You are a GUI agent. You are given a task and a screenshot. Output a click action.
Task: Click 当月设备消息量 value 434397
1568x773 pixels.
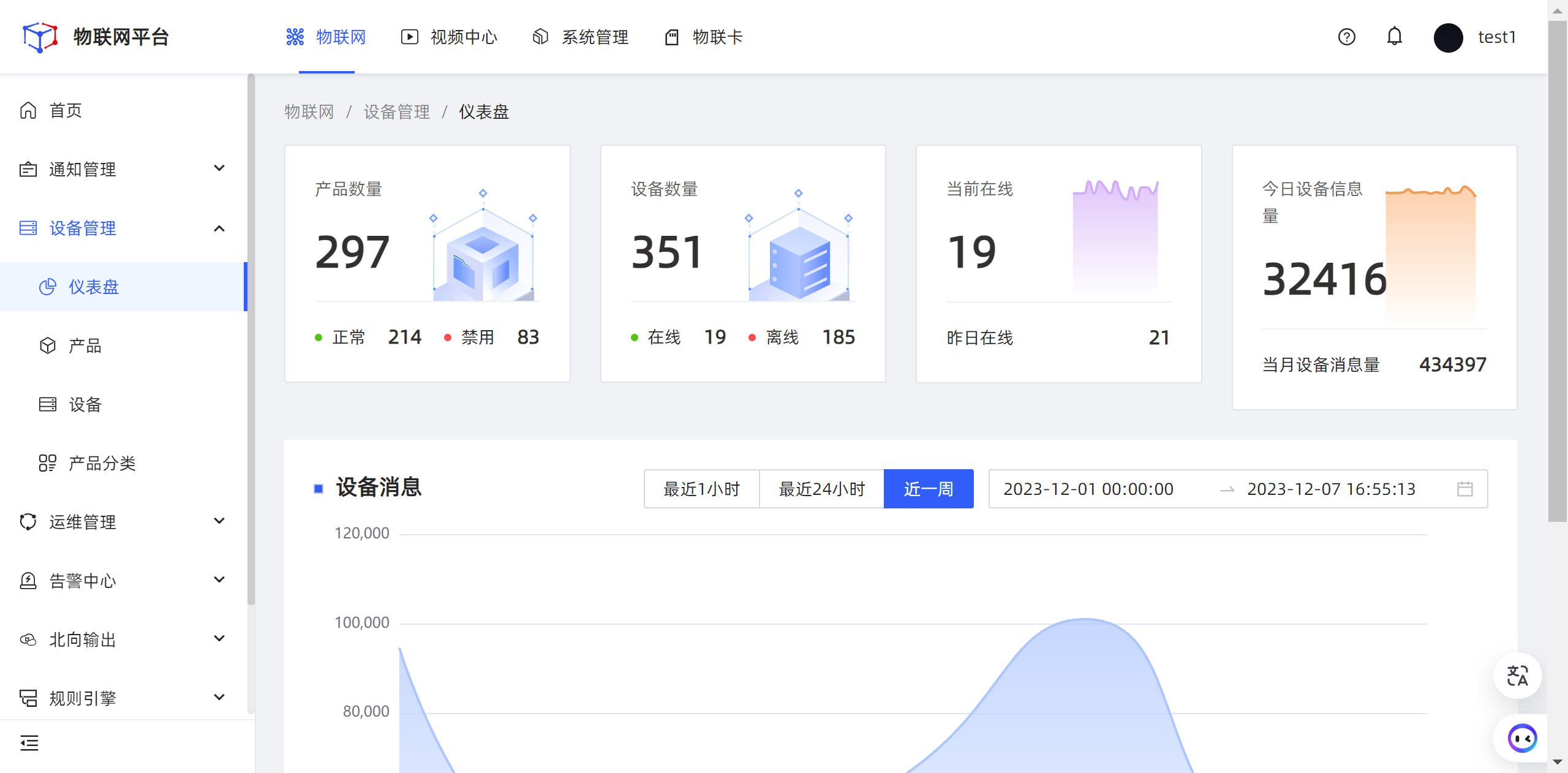pos(1453,364)
